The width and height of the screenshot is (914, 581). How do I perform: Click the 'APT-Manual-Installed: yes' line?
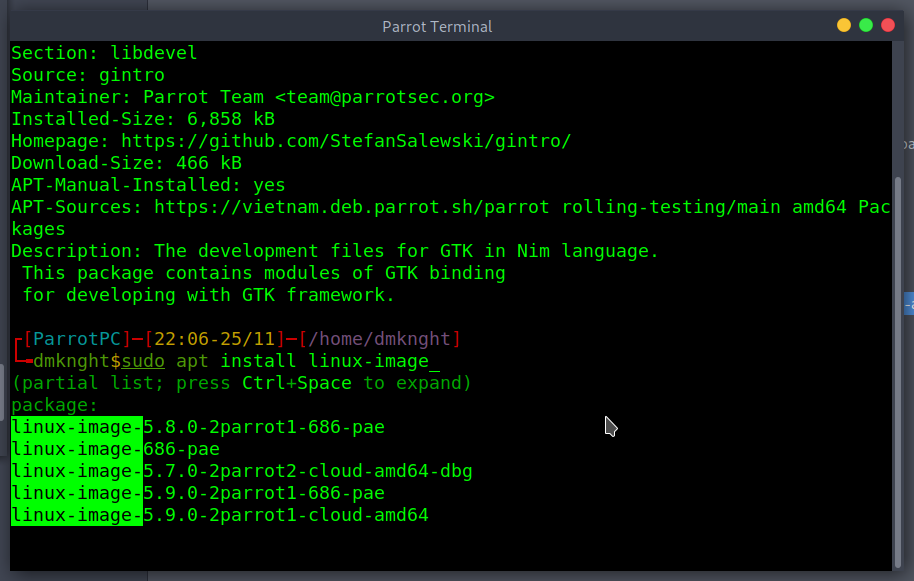click(x=148, y=185)
